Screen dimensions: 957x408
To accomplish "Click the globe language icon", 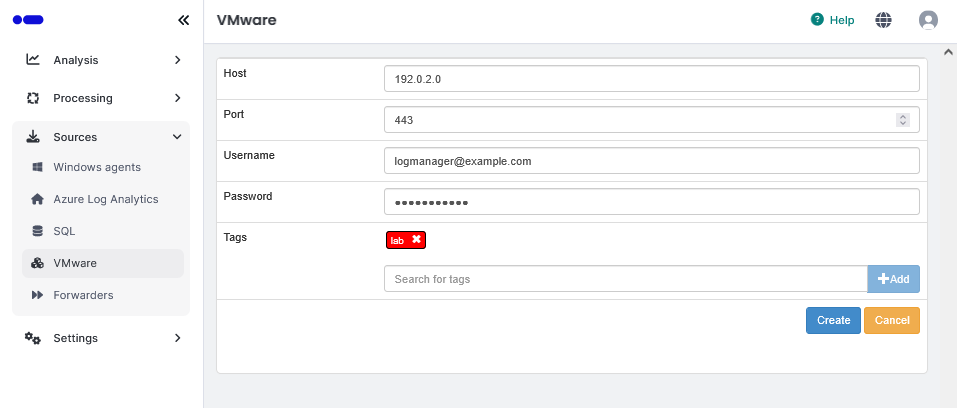I will (x=883, y=20).
